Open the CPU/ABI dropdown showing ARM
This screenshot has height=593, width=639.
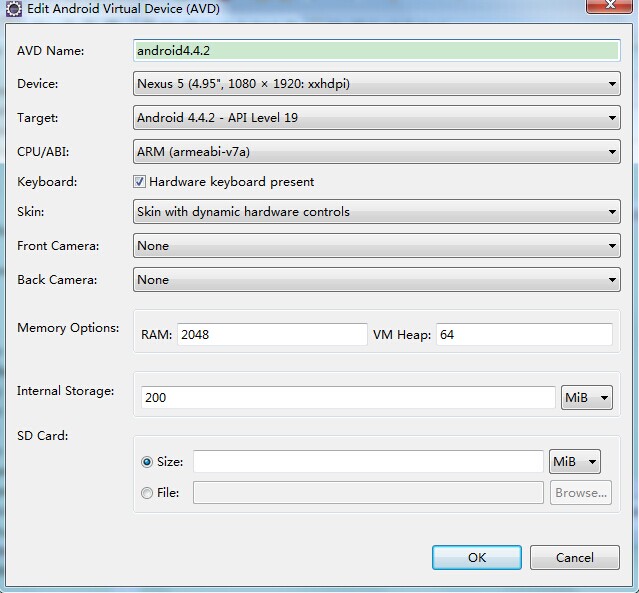click(377, 152)
